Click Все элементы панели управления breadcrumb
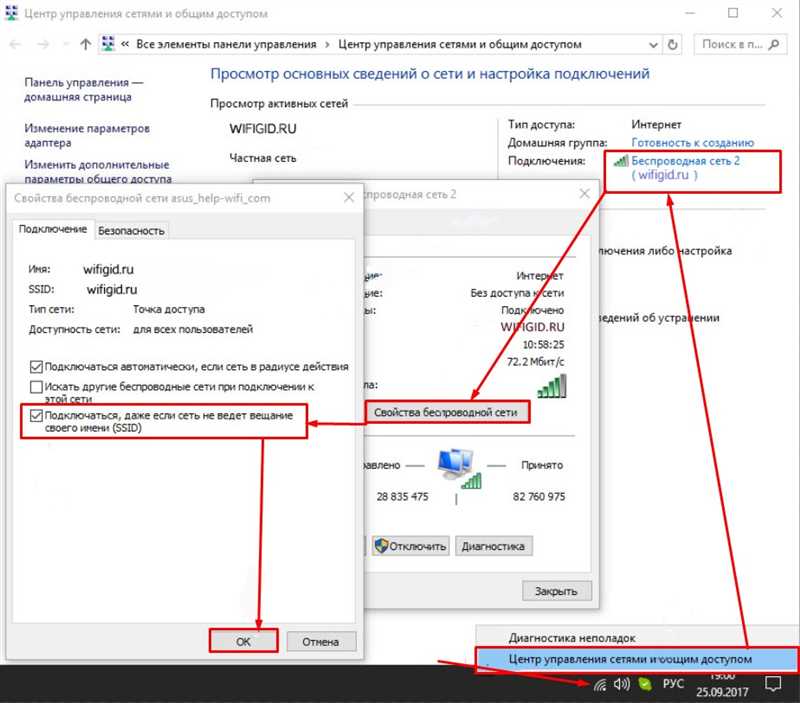 click(x=227, y=44)
